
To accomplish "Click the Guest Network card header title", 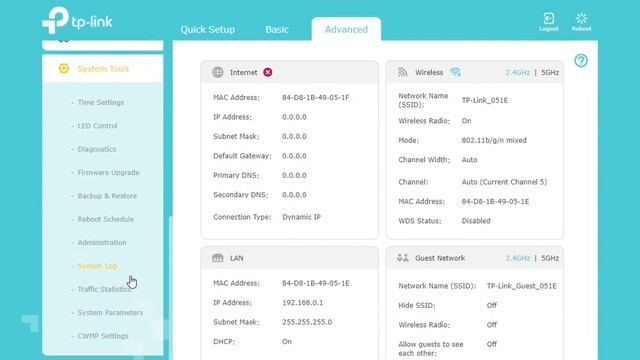I will [x=440, y=258].
